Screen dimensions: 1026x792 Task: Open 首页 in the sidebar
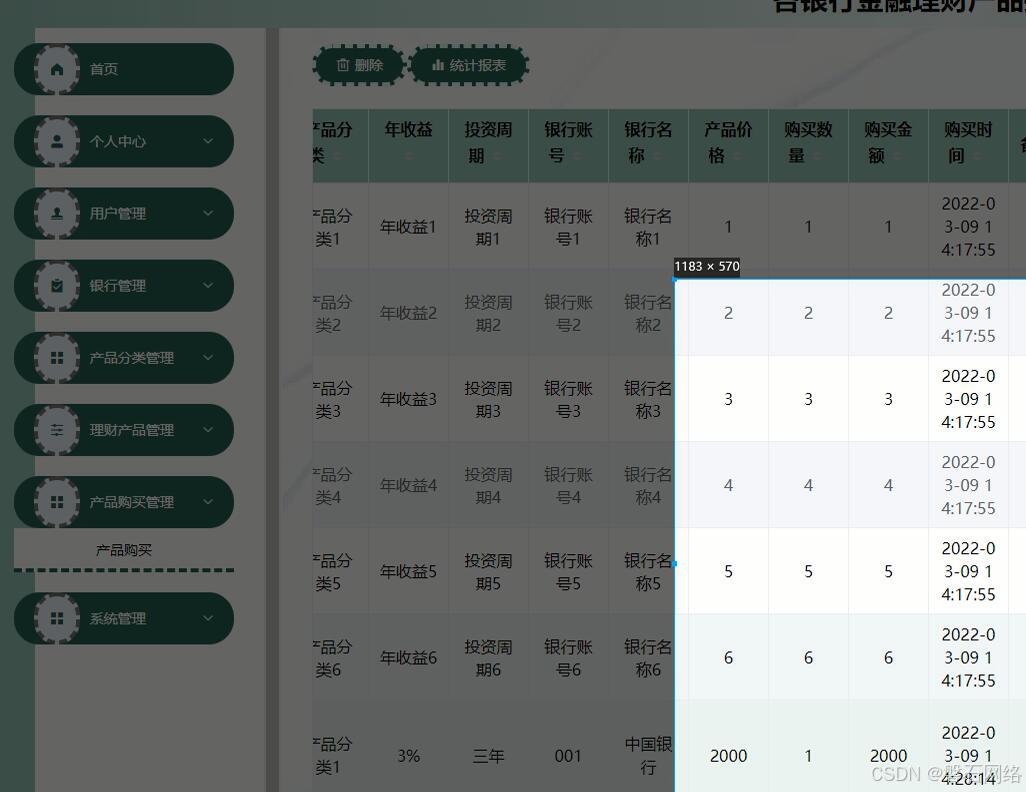click(x=124, y=69)
